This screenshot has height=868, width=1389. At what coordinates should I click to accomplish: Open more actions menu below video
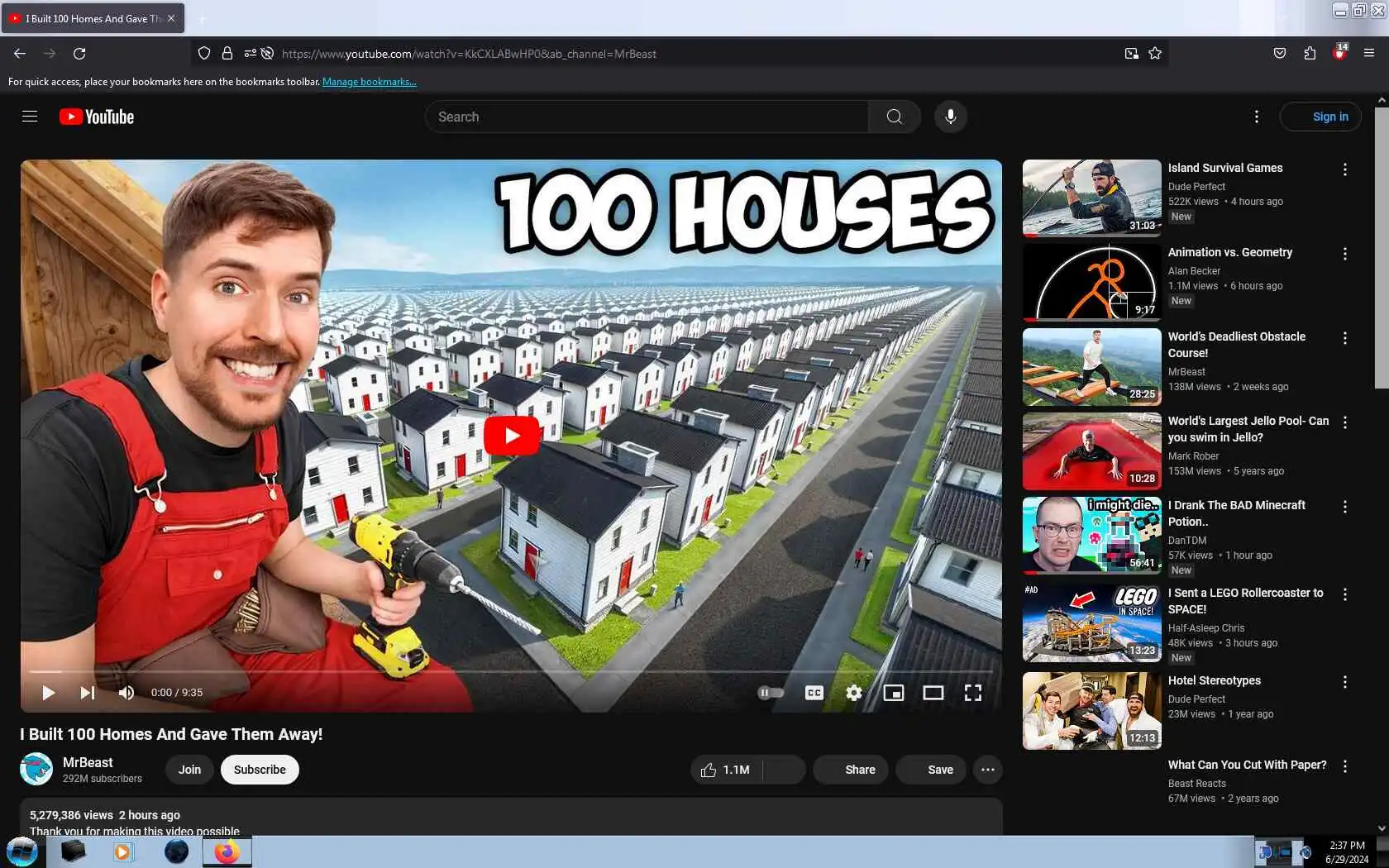pos(988,770)
